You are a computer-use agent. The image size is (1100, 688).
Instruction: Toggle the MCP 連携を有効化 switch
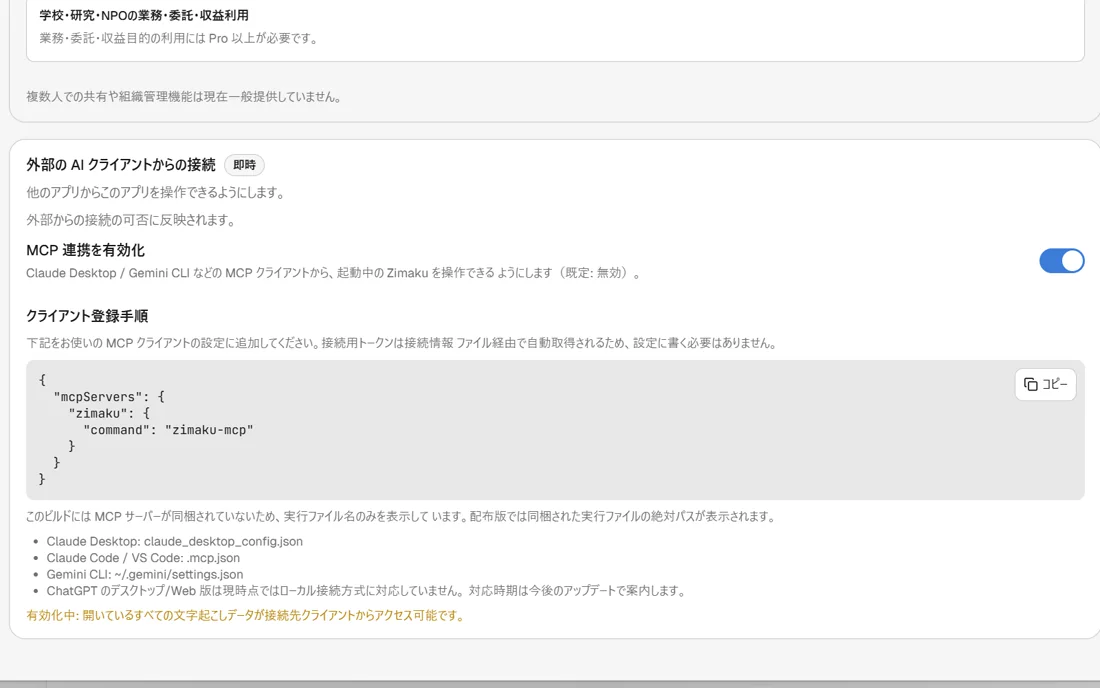(x=1061, y=261)
